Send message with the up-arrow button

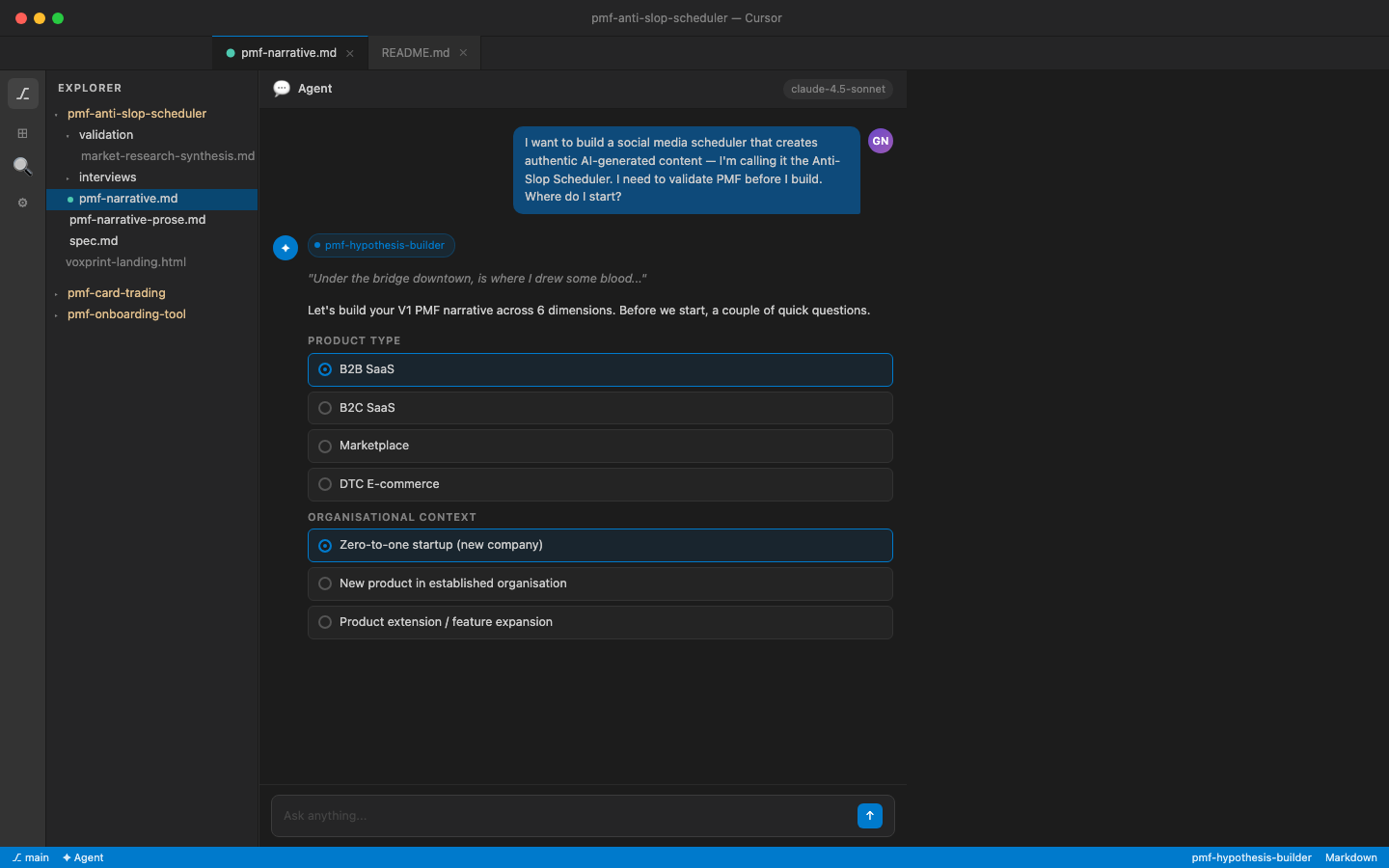pyautogui.click(x=870, y=816)
